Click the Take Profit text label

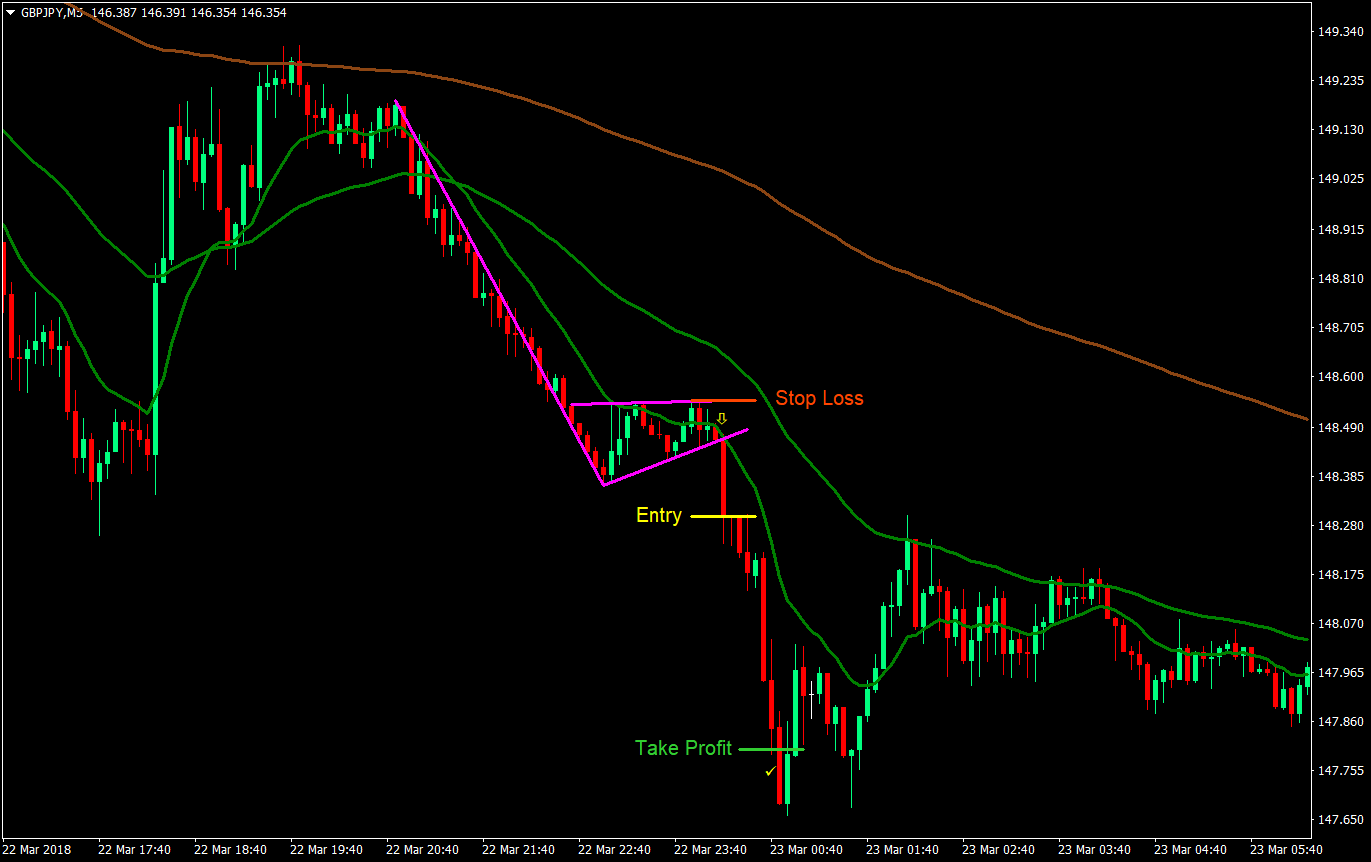click(683, 748)
